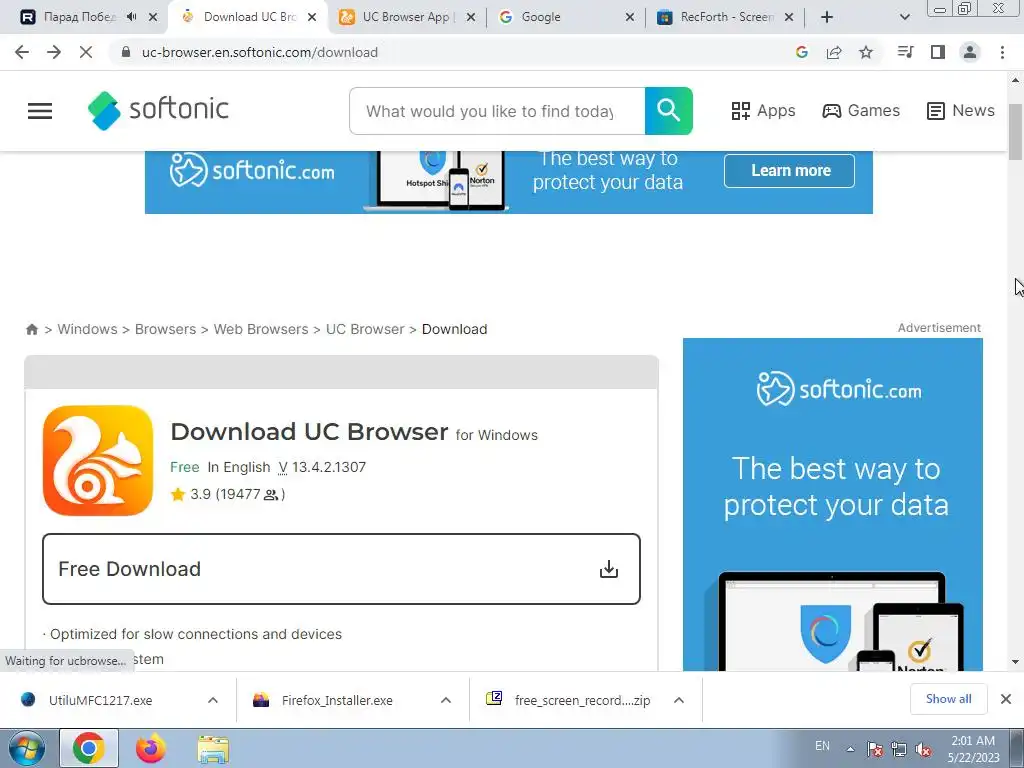Switch to the RecForth tab
Image resolution: width=1024 pixels, height=768 pixels.
[726, 17]
